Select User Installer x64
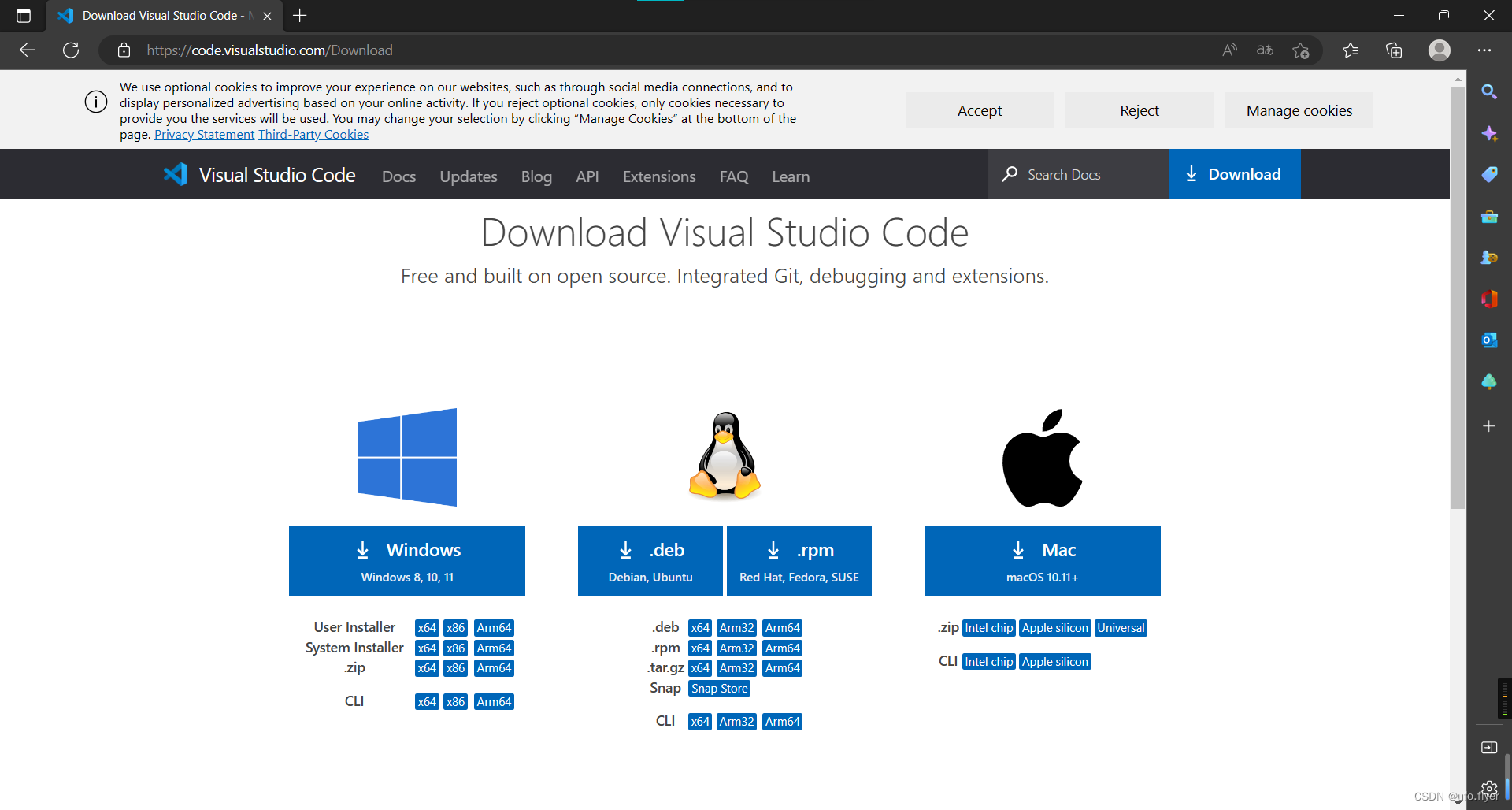Viewport: 1512px width, 810px height. [x=427, y=628]
